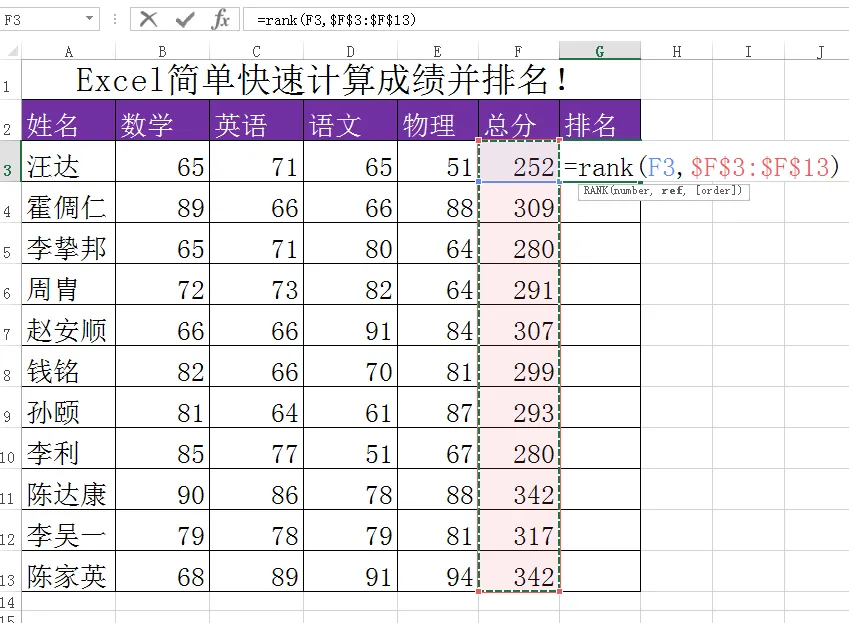Click total score 291 for 周胄
This screenshot has width=849, height=623.
pyautogui.click(x=519, y=285)
